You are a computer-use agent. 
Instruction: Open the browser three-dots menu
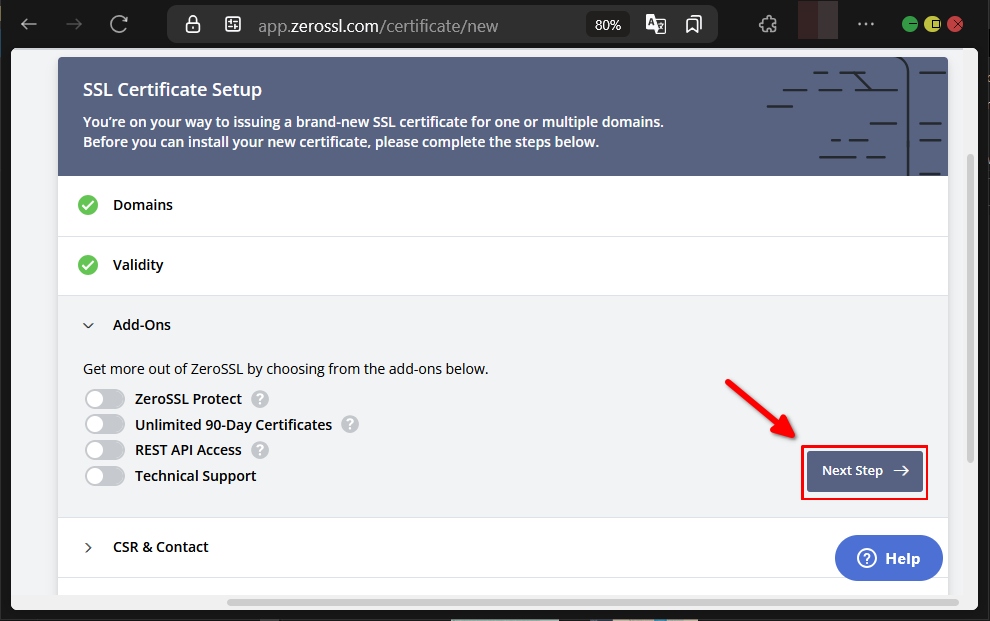tap(866, 24)
